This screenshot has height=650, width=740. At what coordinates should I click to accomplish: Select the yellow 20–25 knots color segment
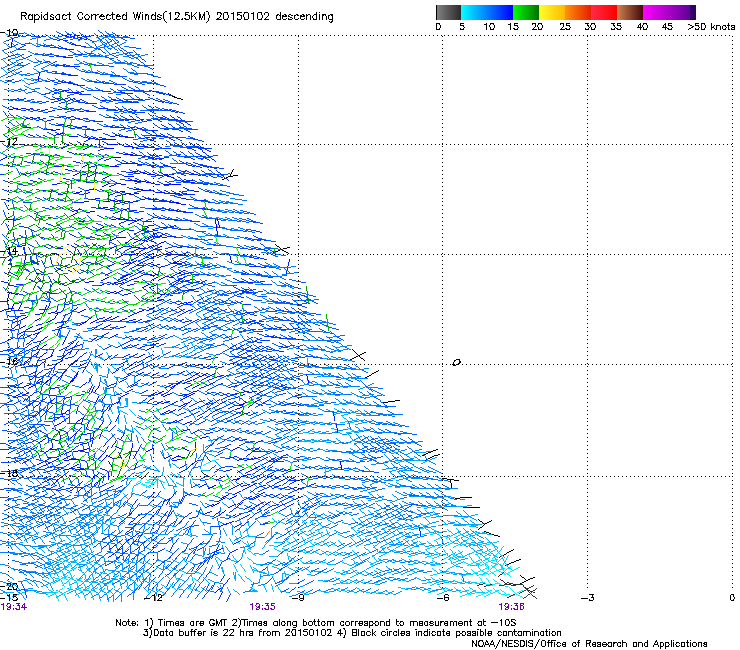[x=551, y=12]
